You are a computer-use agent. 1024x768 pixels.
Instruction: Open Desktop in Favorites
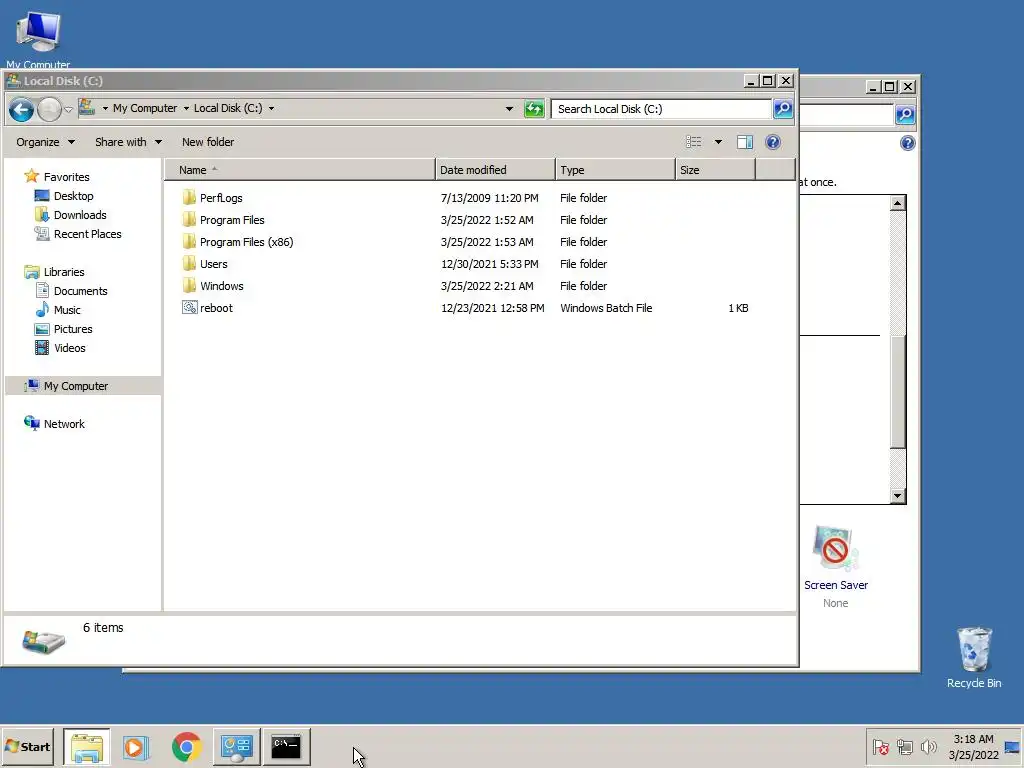point(64,196)
